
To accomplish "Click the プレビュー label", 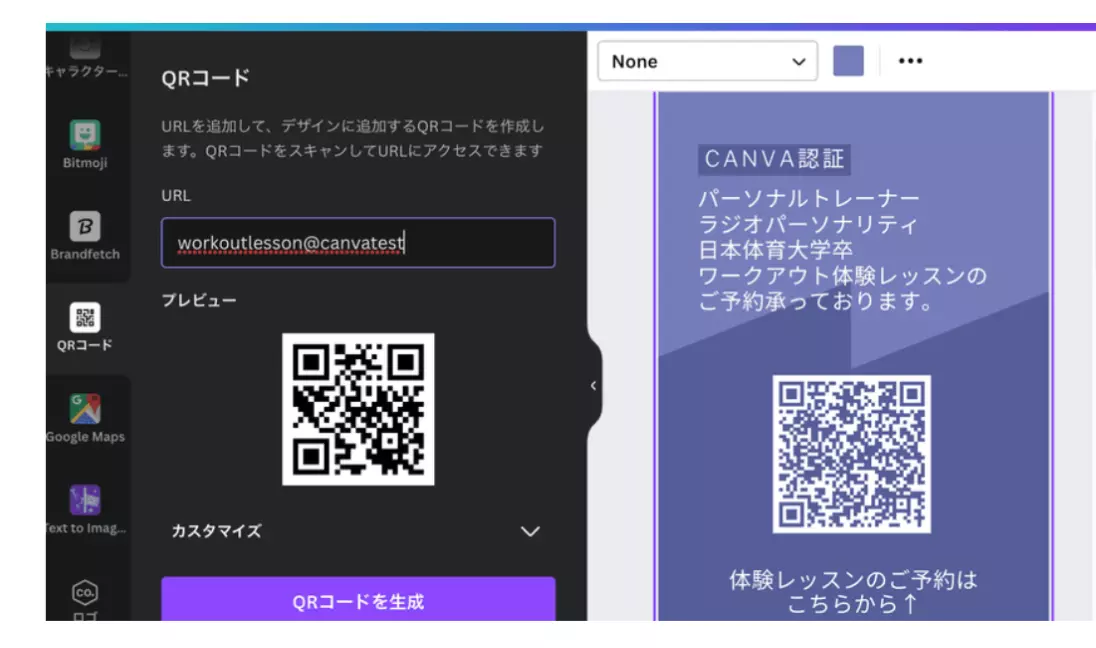I will point(199,300).
